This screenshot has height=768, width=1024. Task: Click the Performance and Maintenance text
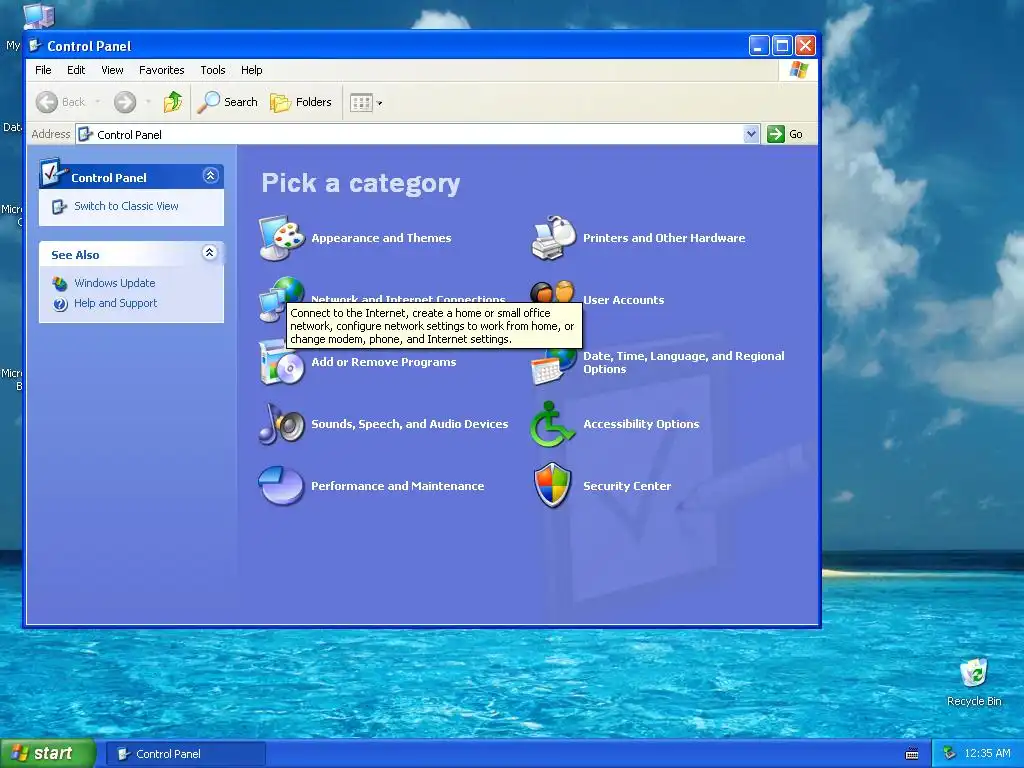[x=398, y=486]
